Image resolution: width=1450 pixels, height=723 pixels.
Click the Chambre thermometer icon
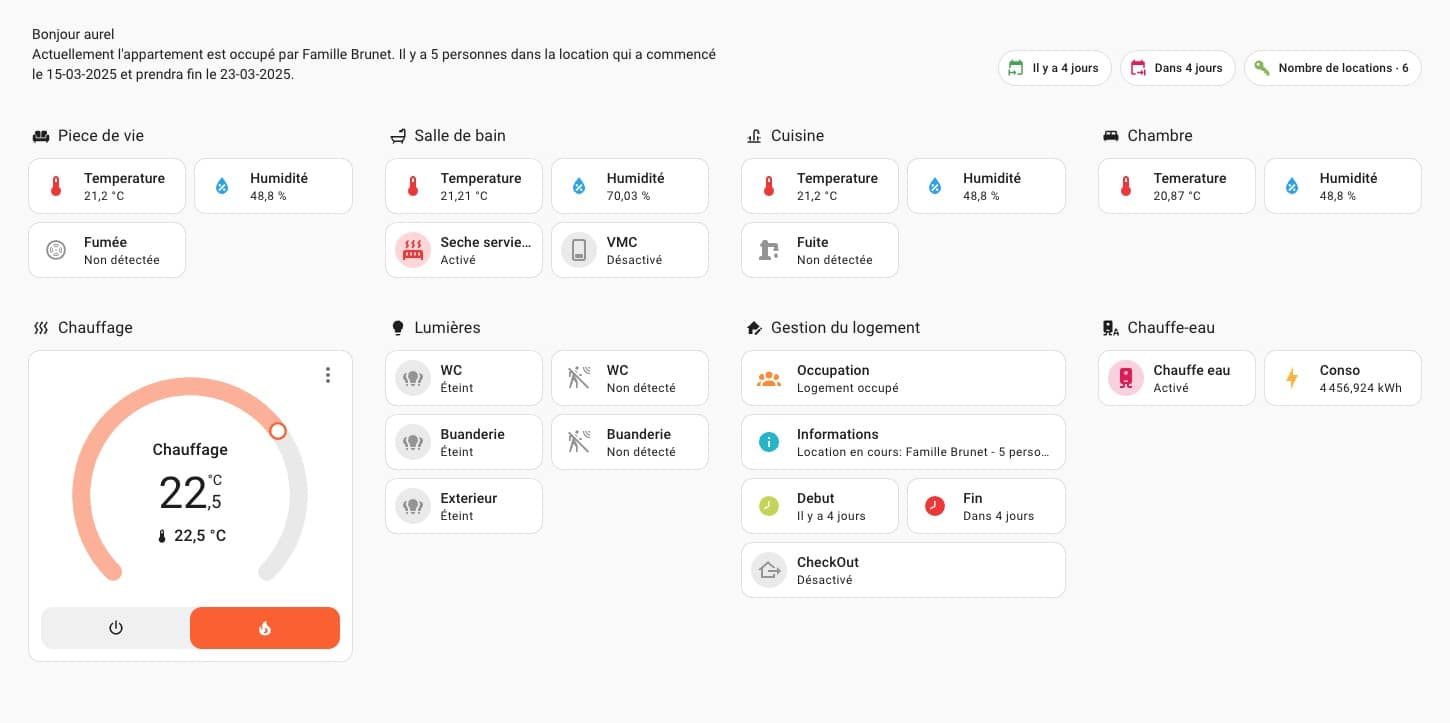pos(1125,186)
